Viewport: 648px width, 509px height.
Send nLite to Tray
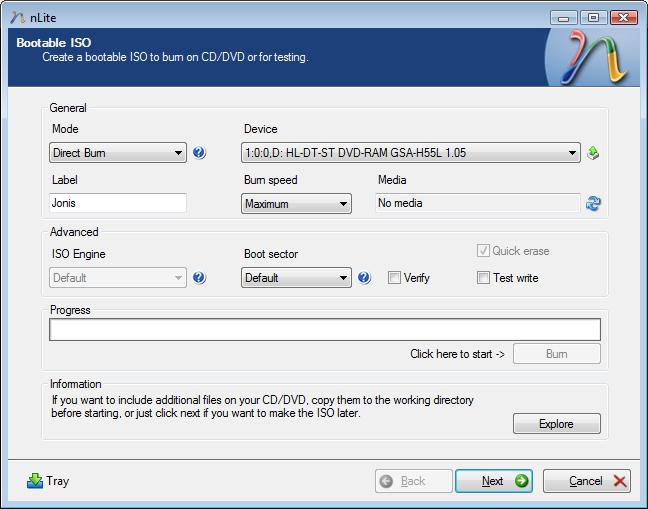coord(48,481)
